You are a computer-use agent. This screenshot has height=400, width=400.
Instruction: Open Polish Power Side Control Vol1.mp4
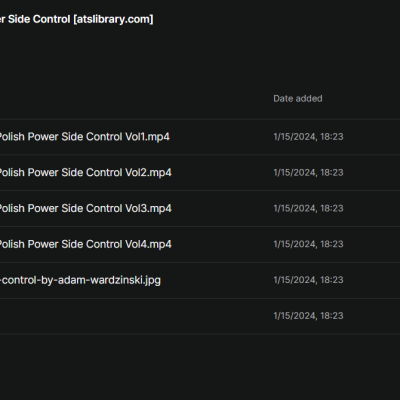85,137
